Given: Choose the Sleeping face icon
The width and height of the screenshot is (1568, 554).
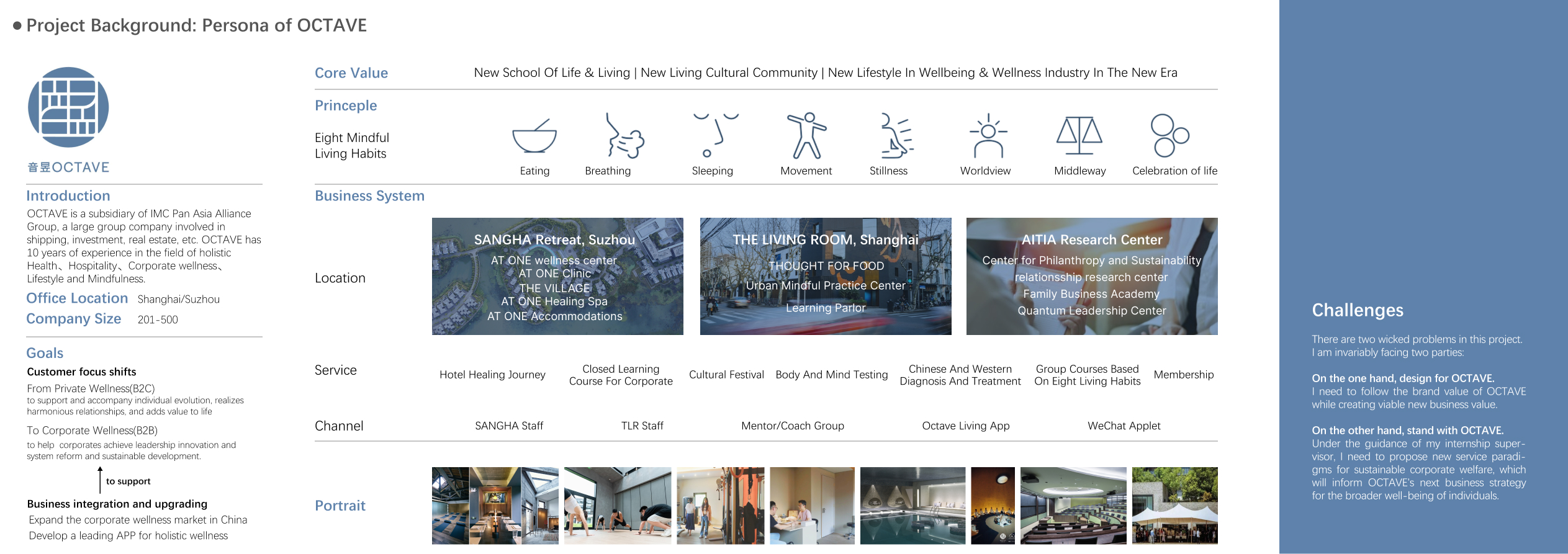Looking at the screenshot, I should [x=716, y=135].
